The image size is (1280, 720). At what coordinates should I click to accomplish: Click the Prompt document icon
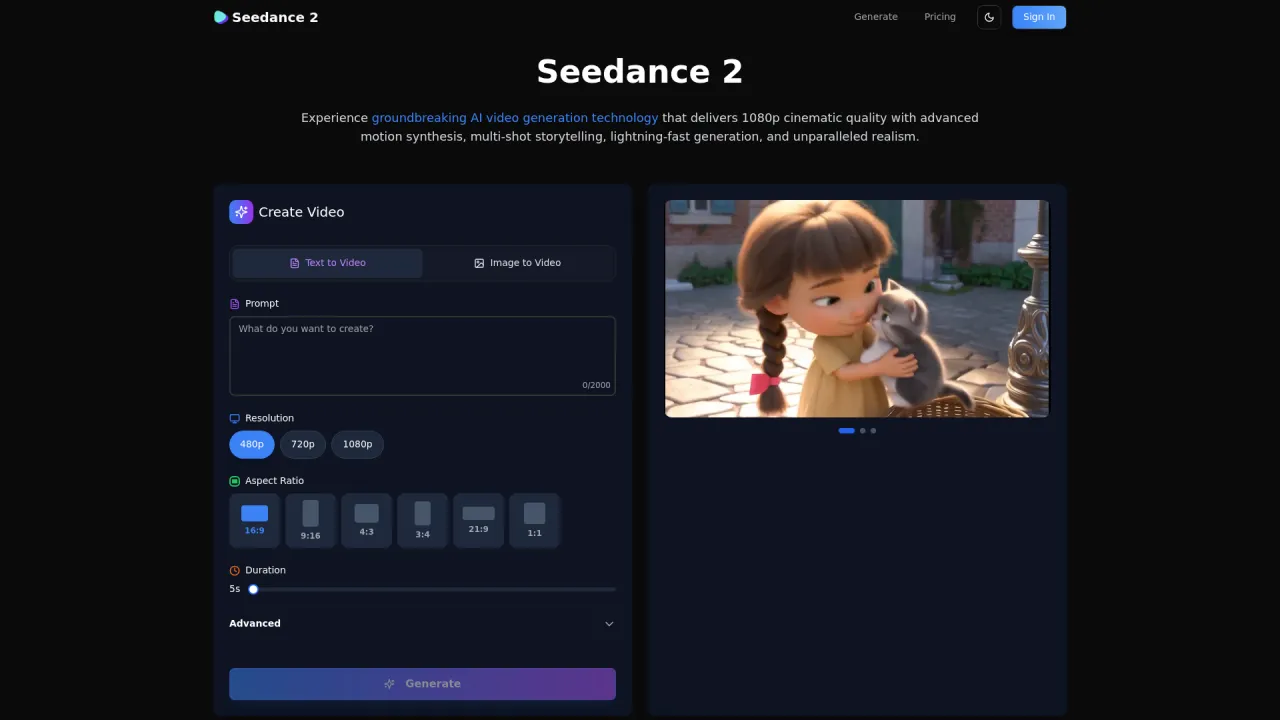[235, 304]
